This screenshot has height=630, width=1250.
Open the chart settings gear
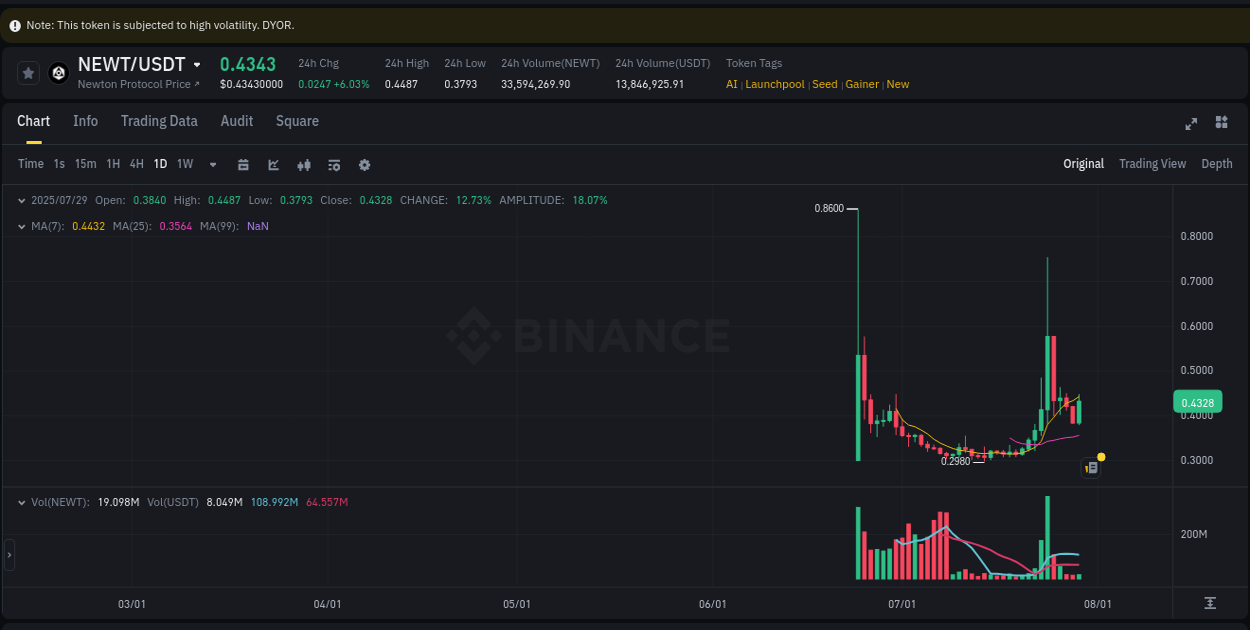pos(364,164)
